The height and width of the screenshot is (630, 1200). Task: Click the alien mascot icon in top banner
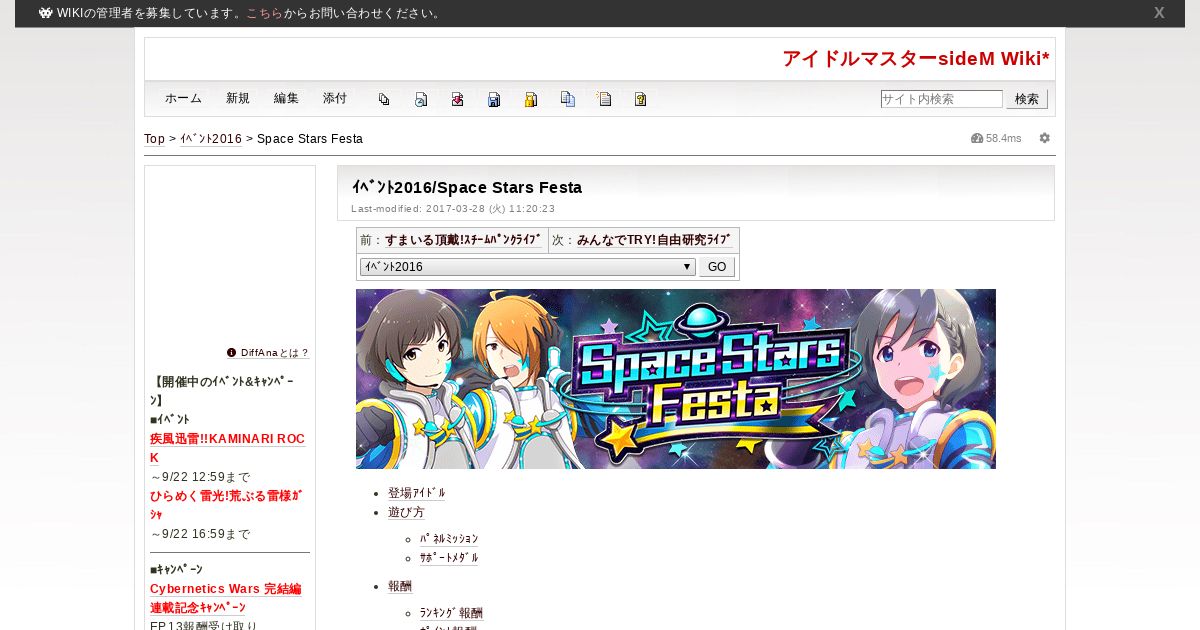[x=46, y=13]
